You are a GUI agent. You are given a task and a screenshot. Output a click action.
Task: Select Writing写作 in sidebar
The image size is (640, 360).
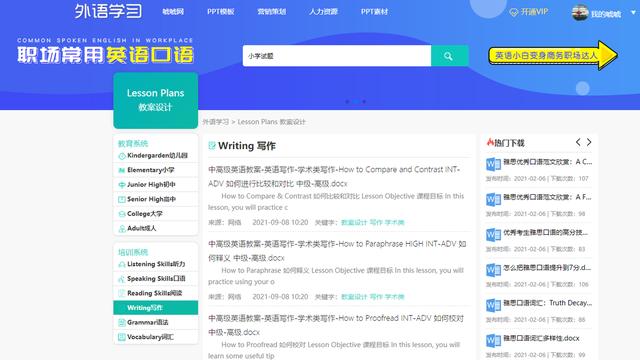(x=156, y=308)
